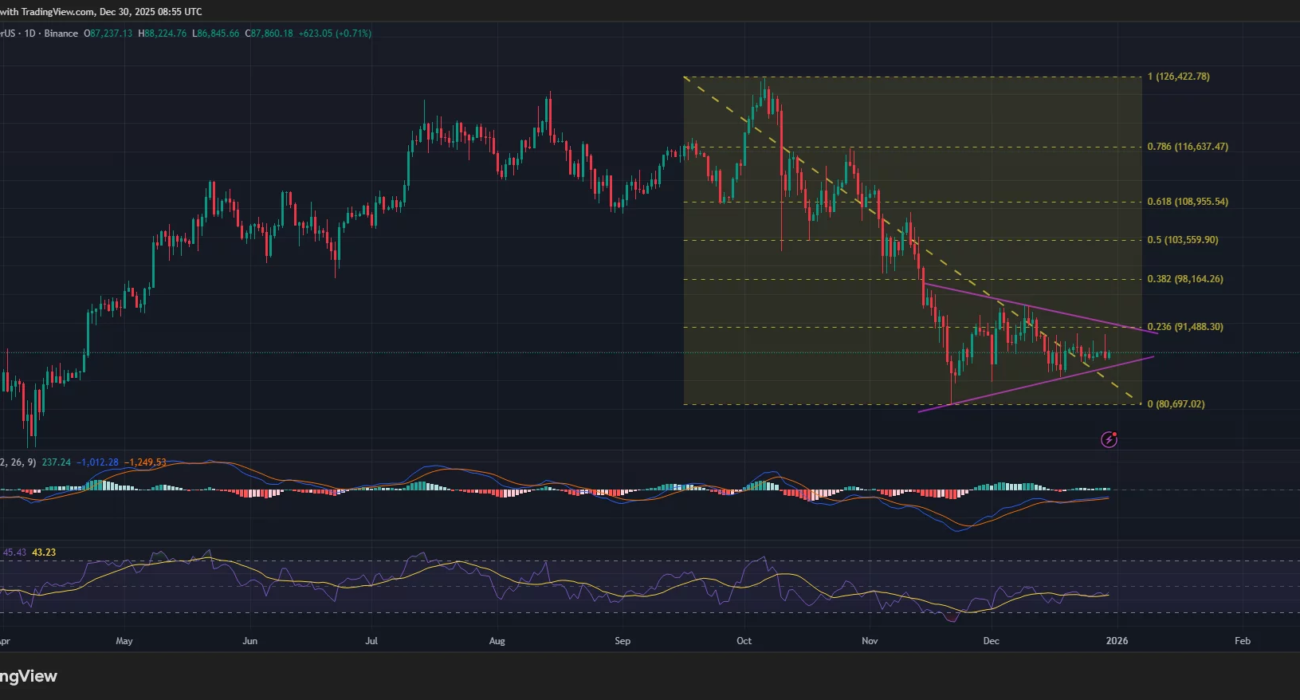Click the purple lightning event icon

tap(1109, 439)
